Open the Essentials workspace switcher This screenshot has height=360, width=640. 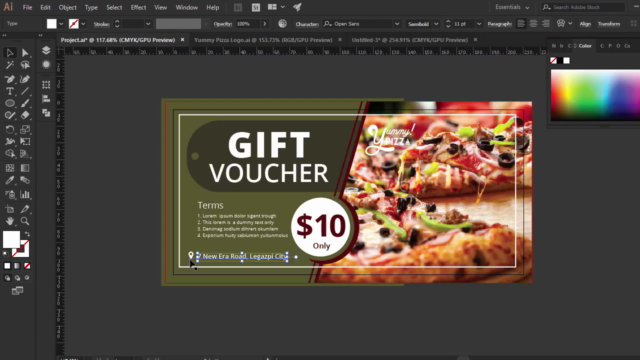[x=512, y=7]
